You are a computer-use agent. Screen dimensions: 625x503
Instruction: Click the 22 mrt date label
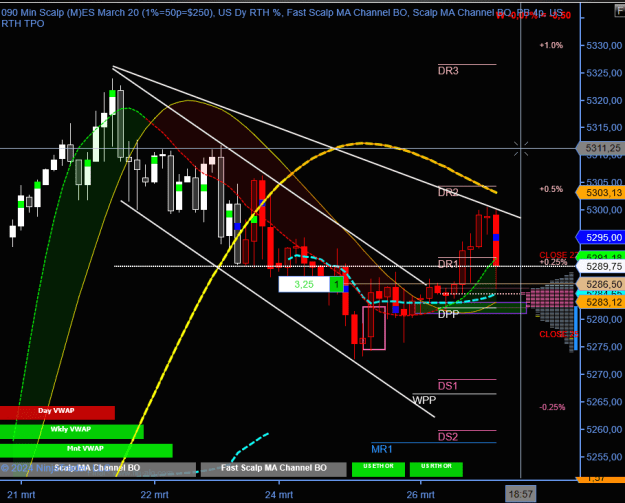click(x=154, y=495)
